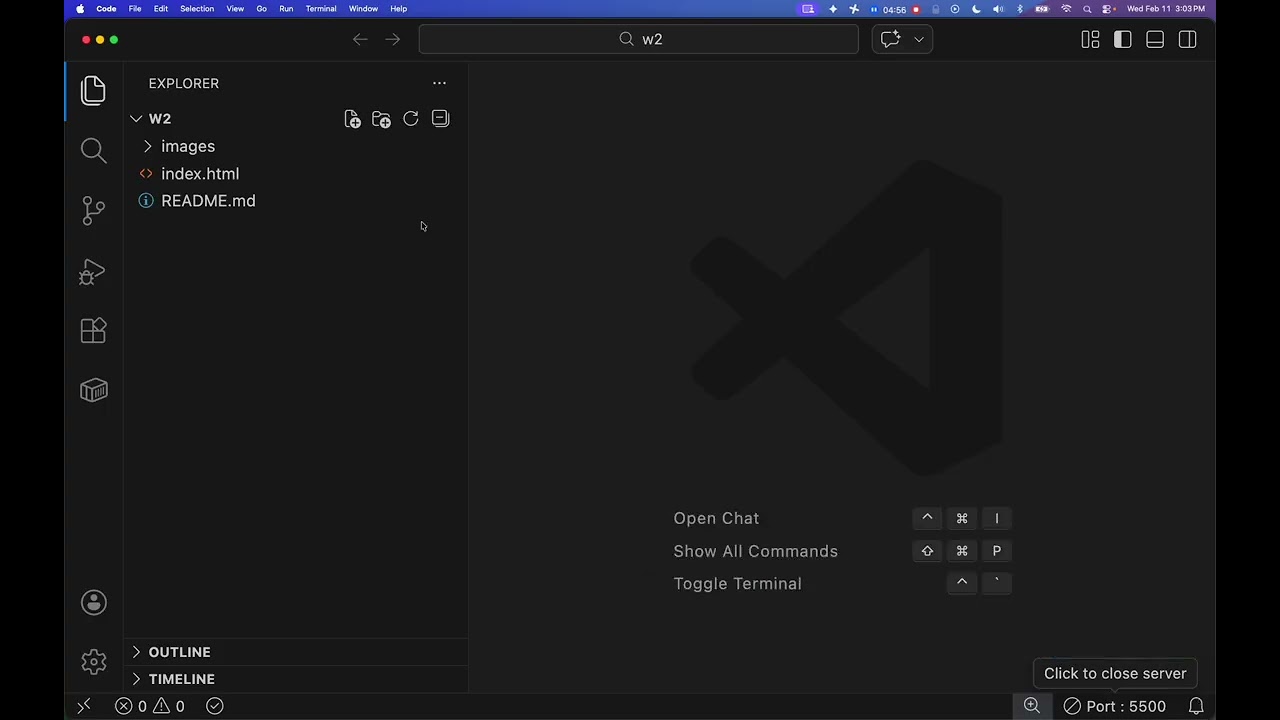Screen dimensions: 1280x720
Task: Open index.html in the Explorer
Action: click(x=296, y=174)
